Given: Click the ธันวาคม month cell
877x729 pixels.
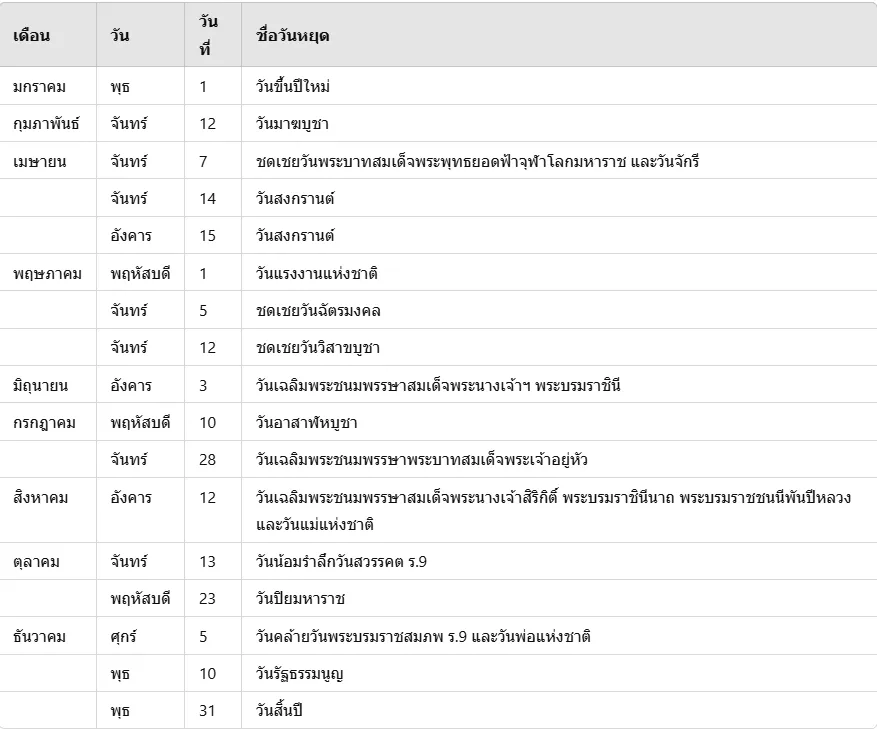Looking at the screenshot, I should (39, 636).
